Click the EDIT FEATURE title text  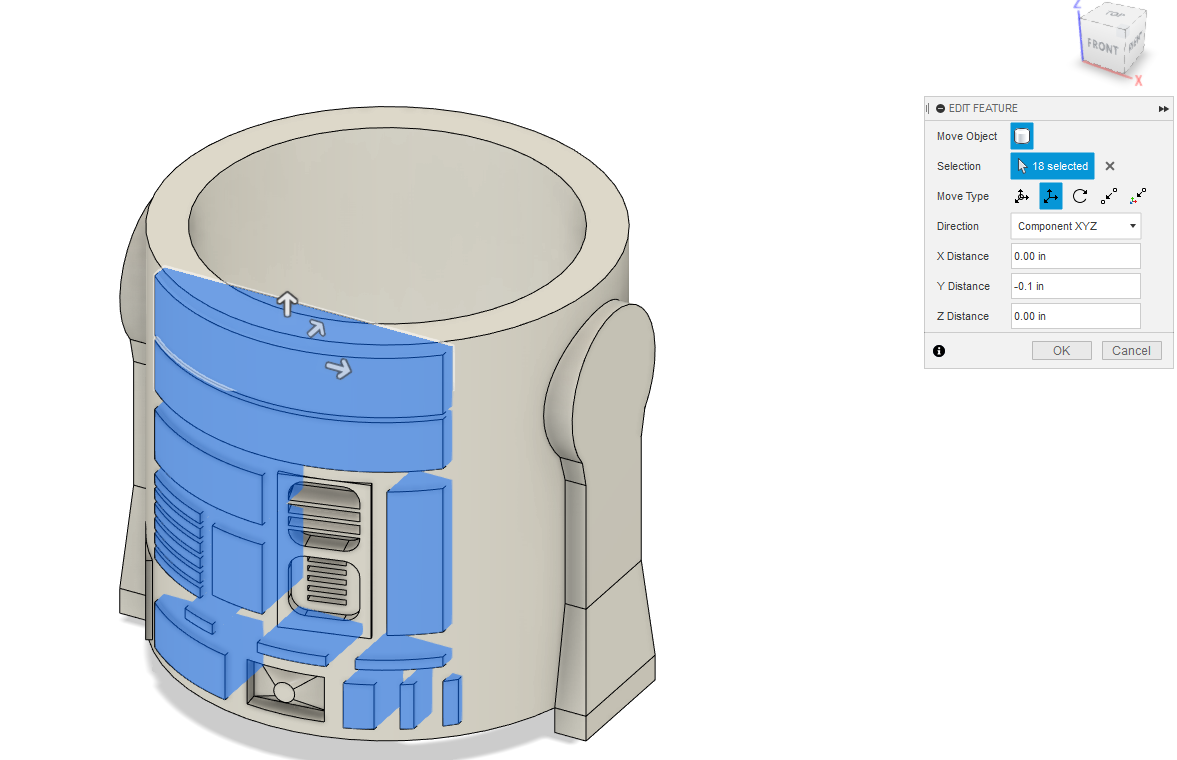point(983,108)
